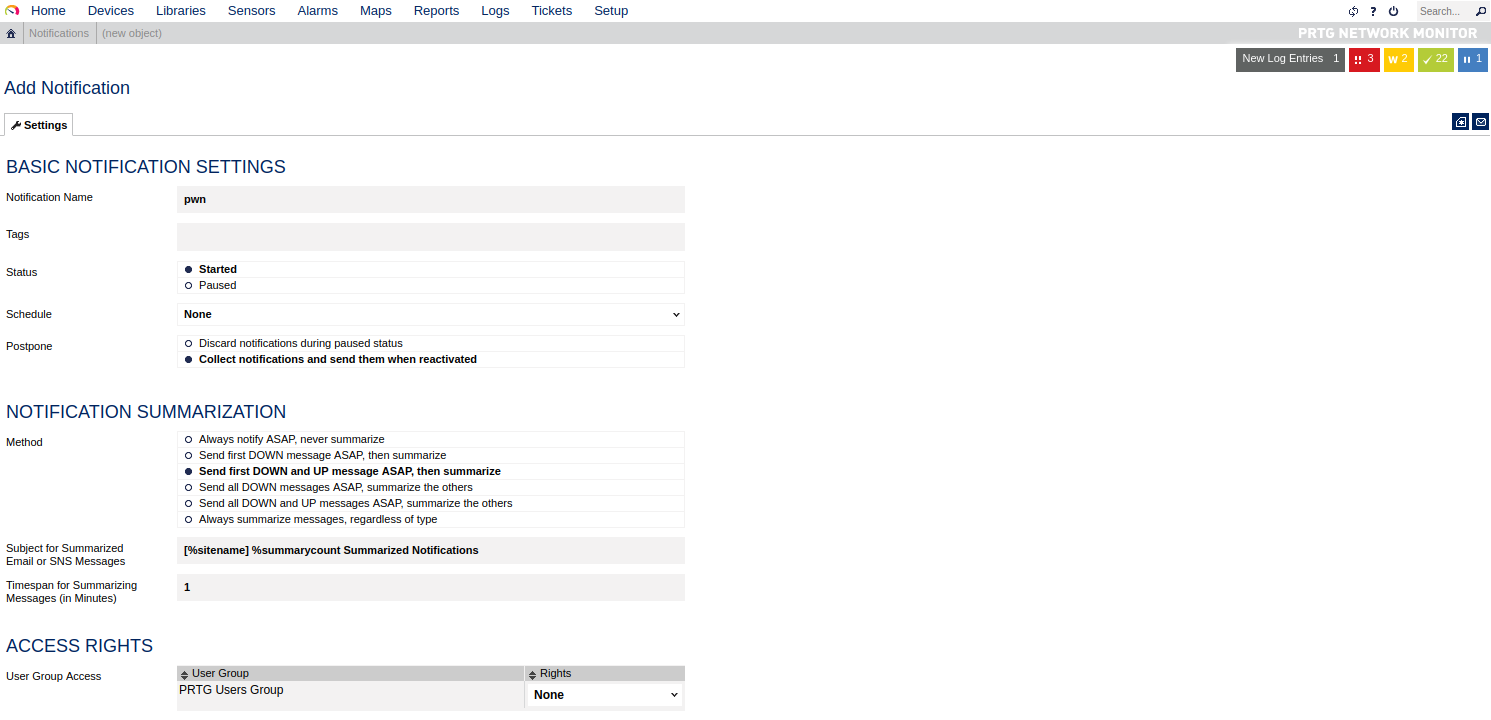The image size is (1491, 720).
Task: Open the Schedule dropdown
Action: [x=430, y=314]
